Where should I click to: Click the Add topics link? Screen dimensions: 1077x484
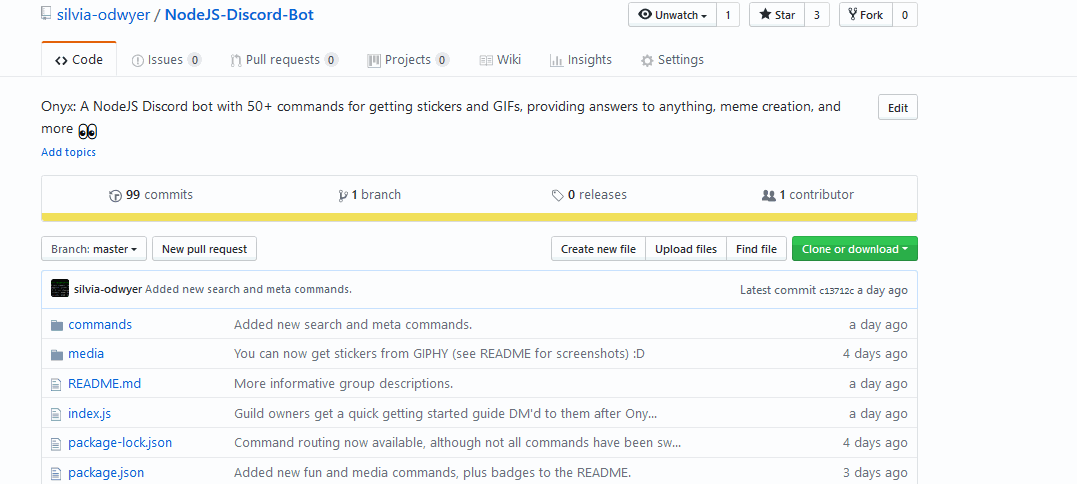pos(68,152)
